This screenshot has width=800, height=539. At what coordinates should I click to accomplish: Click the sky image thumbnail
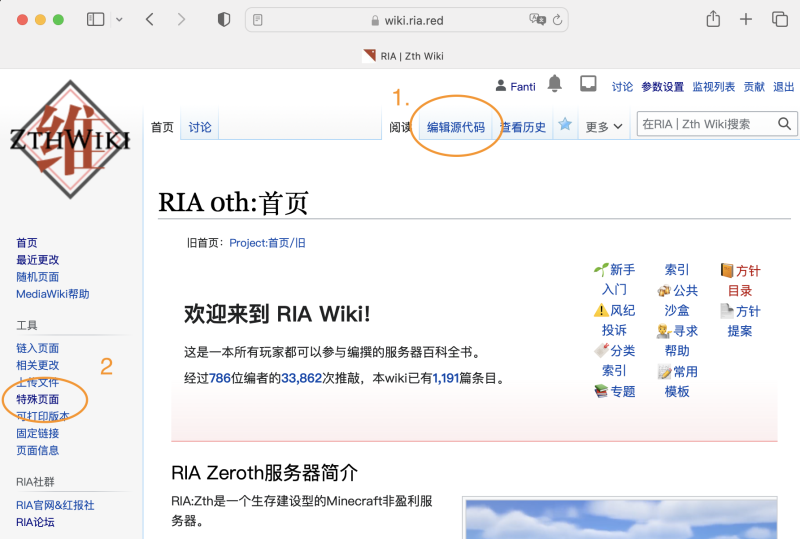[x=620, y=518]
